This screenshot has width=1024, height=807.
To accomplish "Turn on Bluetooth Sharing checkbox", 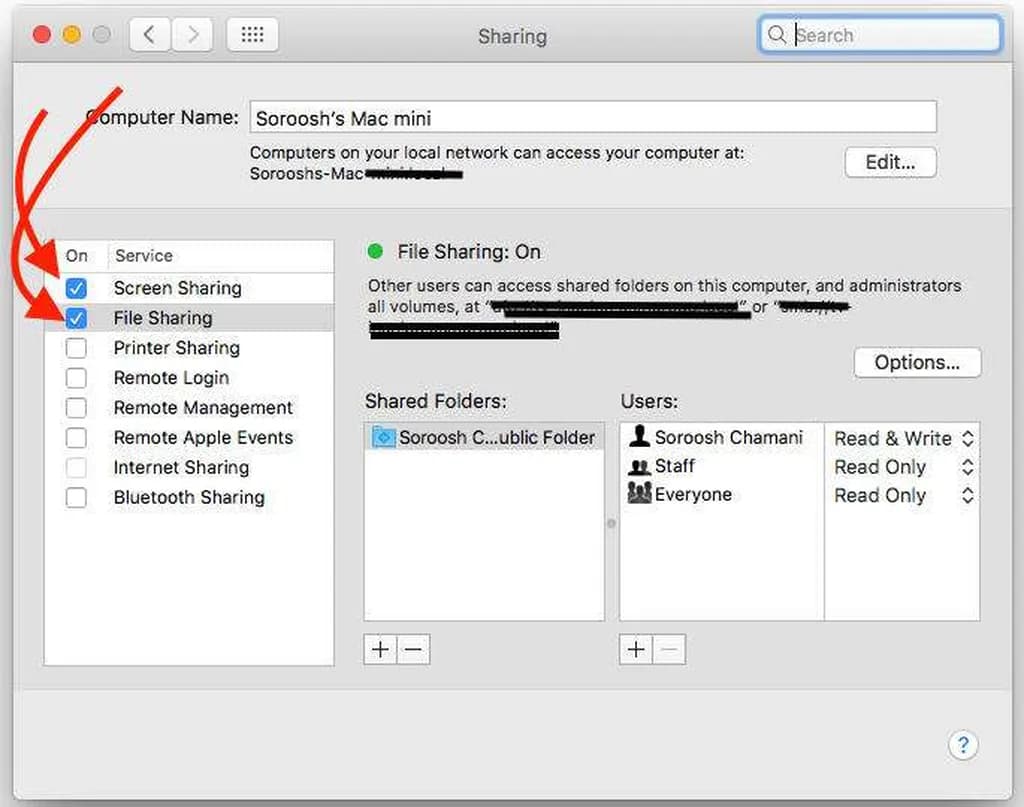I will tap(76, 497).
